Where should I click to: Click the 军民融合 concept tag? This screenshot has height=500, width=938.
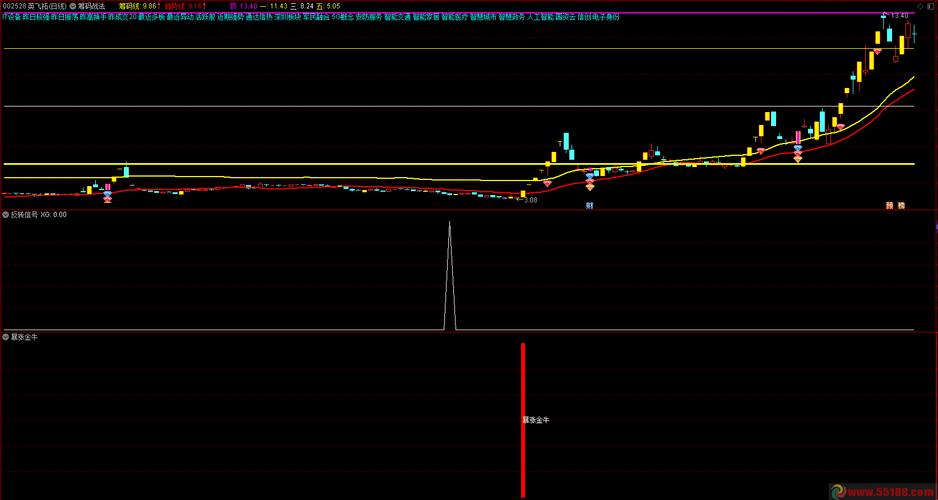(x=315, y=17)
